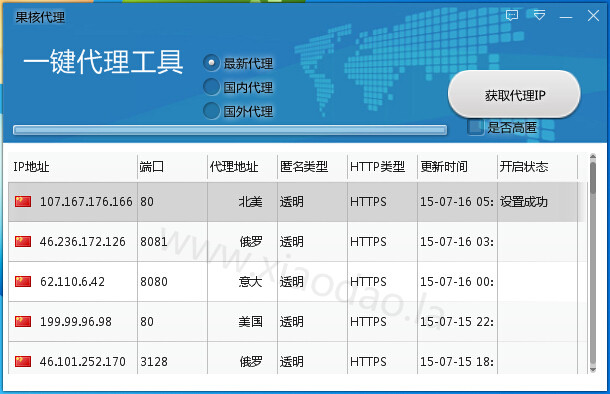Screen dimensions: 610x394
Task: Click the flag icon beside 107.167.176.166
Action: pyautogui.click(x=23, y=201)
